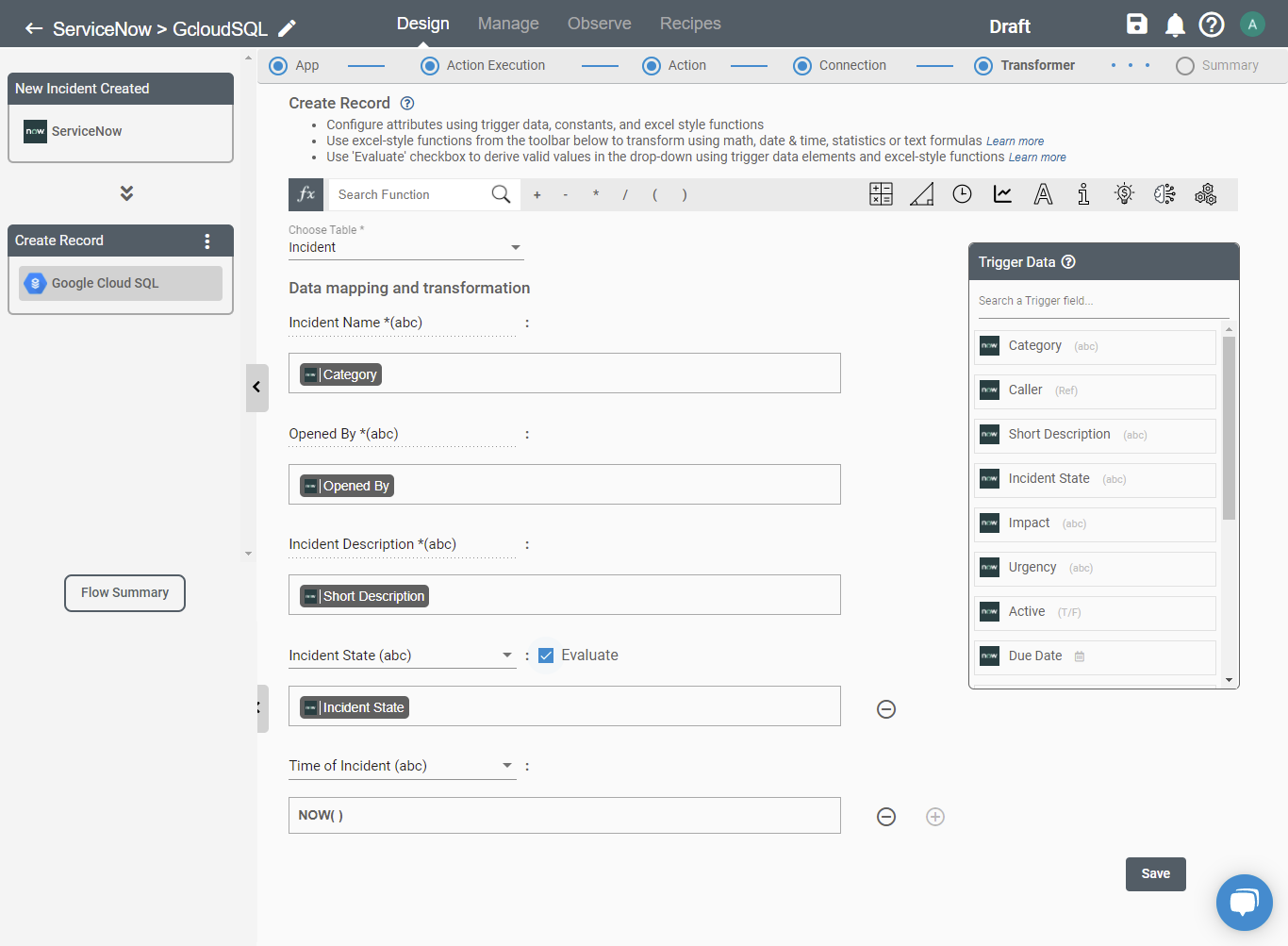Open date and time clock functions
The width and height of the screenshot is (1288, 946).
[x=962, y=194]
